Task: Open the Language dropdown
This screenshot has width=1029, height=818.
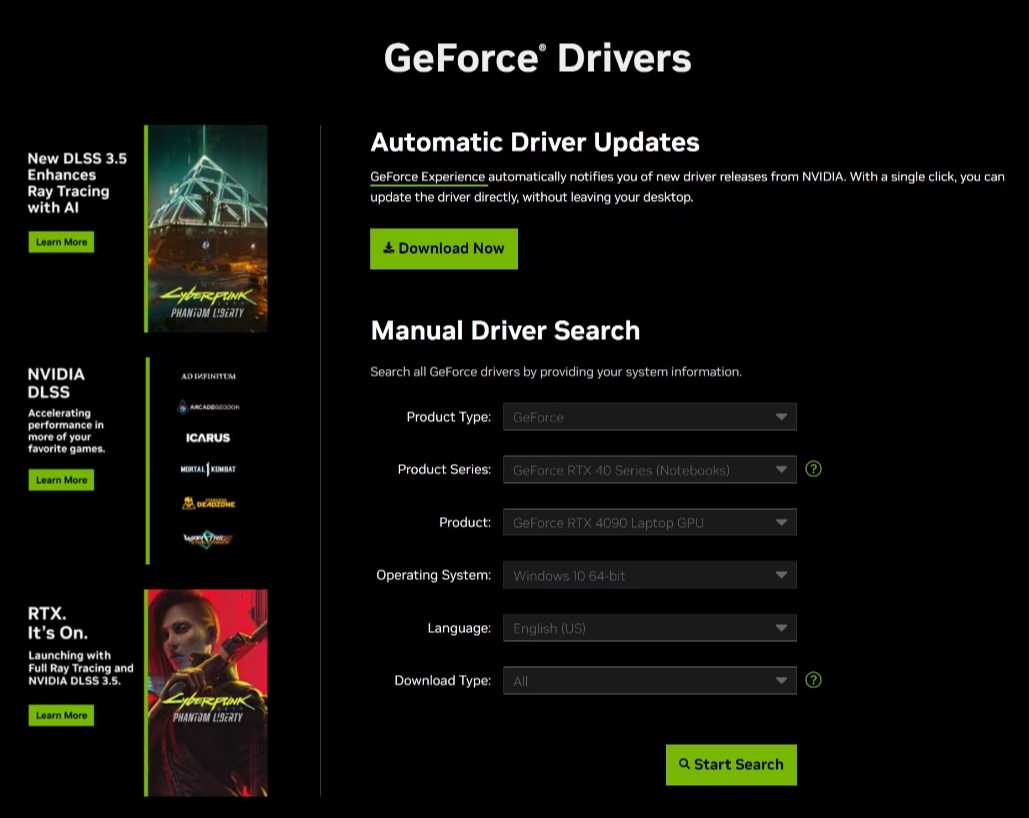Action: [649, 628]
